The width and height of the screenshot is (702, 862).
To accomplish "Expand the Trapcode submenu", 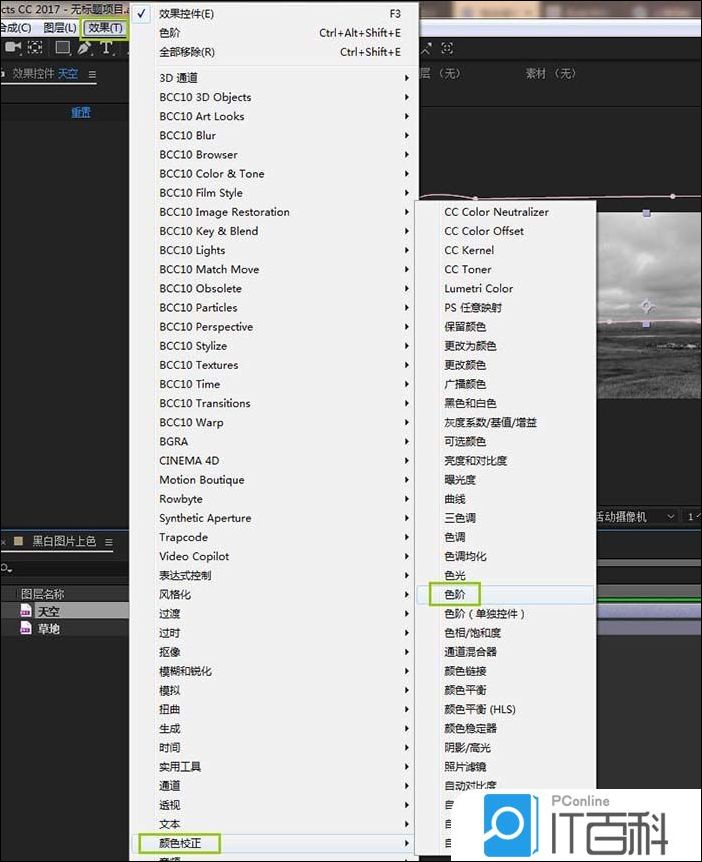I will pos(273,537).
